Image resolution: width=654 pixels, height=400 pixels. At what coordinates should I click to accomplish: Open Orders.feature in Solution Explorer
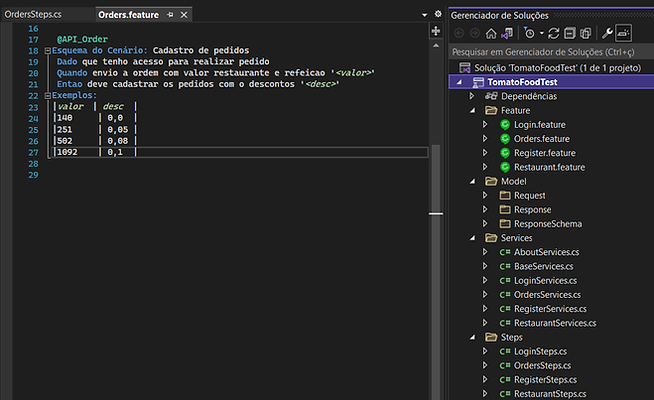(x=541, y=139)
